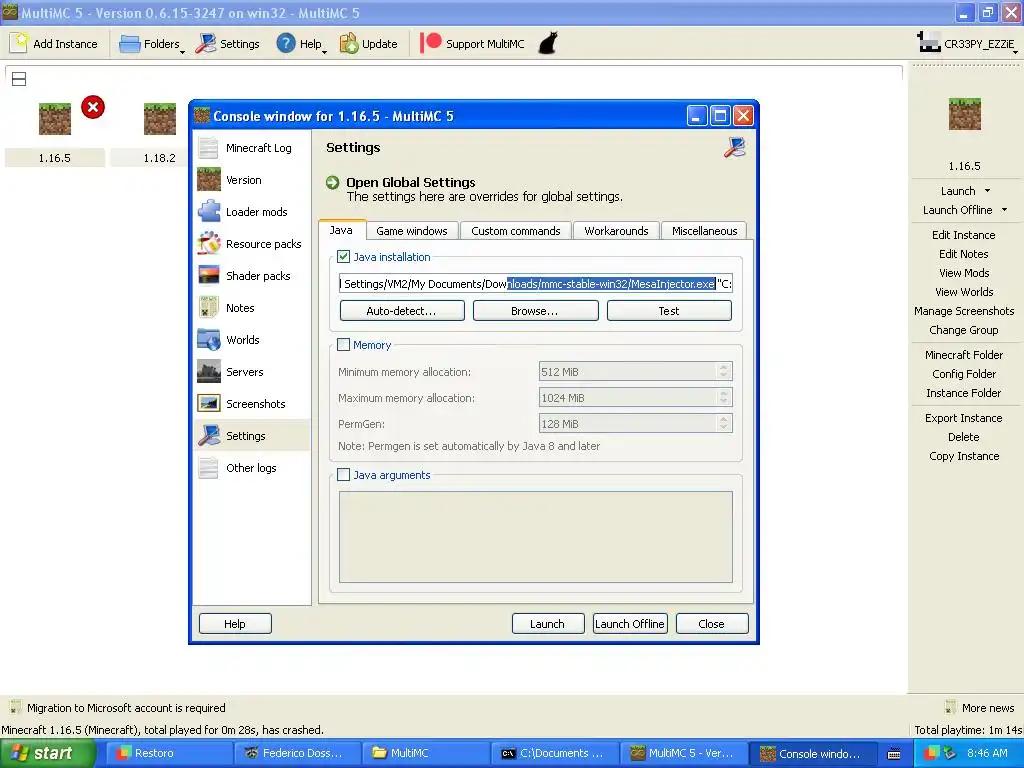The image size is (1024, 768).
Task: Open the Servers page icon
Action: 208,372
